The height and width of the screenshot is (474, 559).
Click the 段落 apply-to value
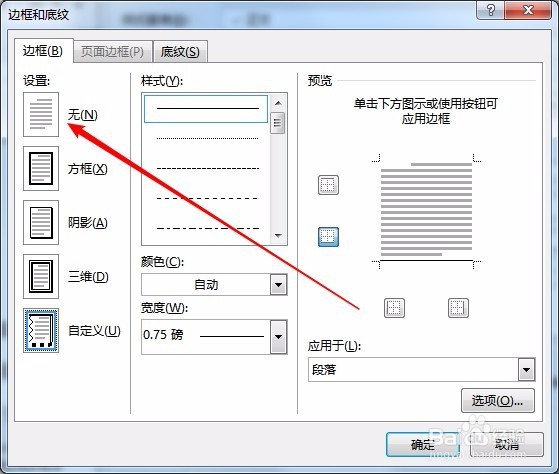point(324,370)
